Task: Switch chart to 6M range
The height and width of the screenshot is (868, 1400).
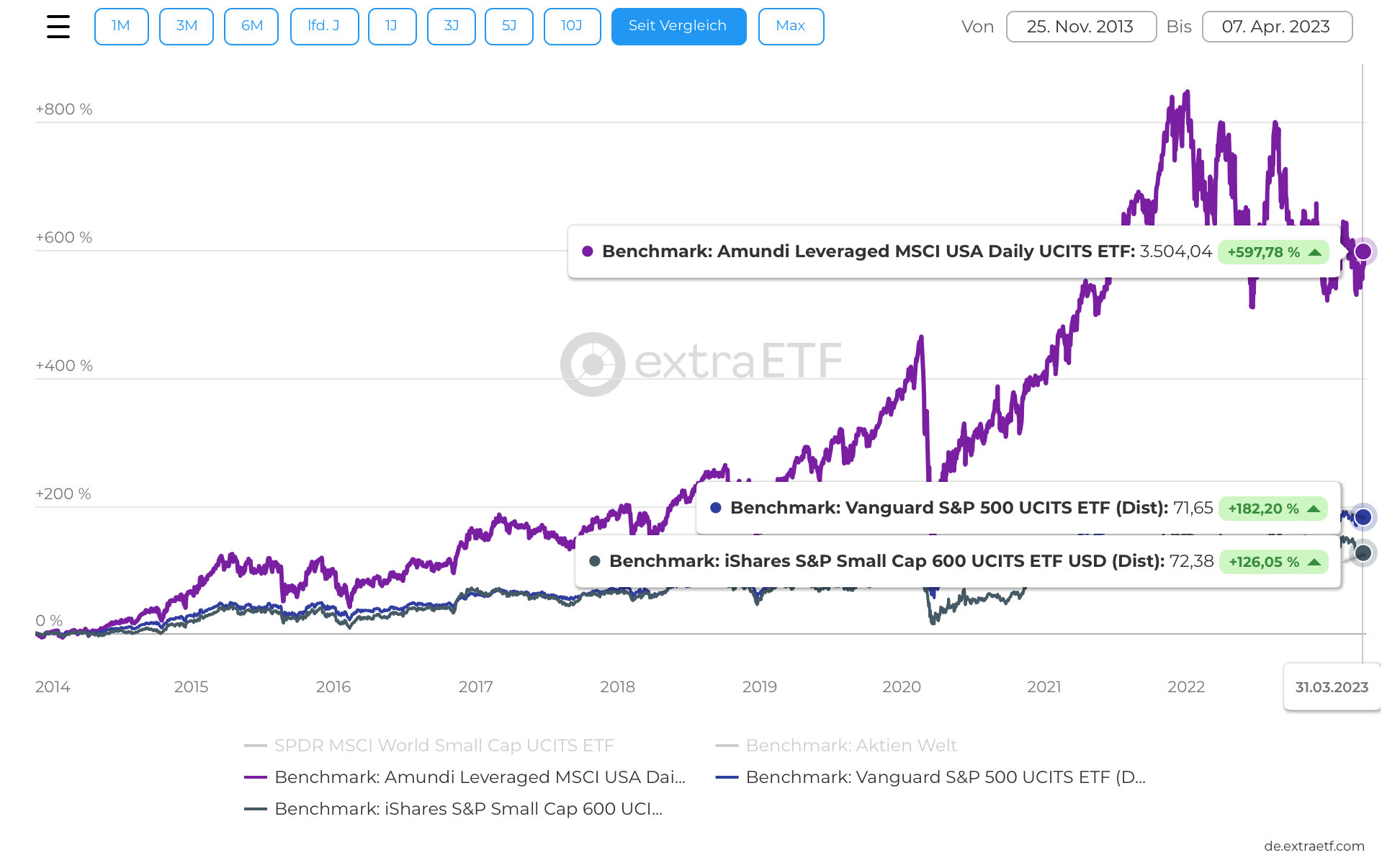Action: point(251,27)
